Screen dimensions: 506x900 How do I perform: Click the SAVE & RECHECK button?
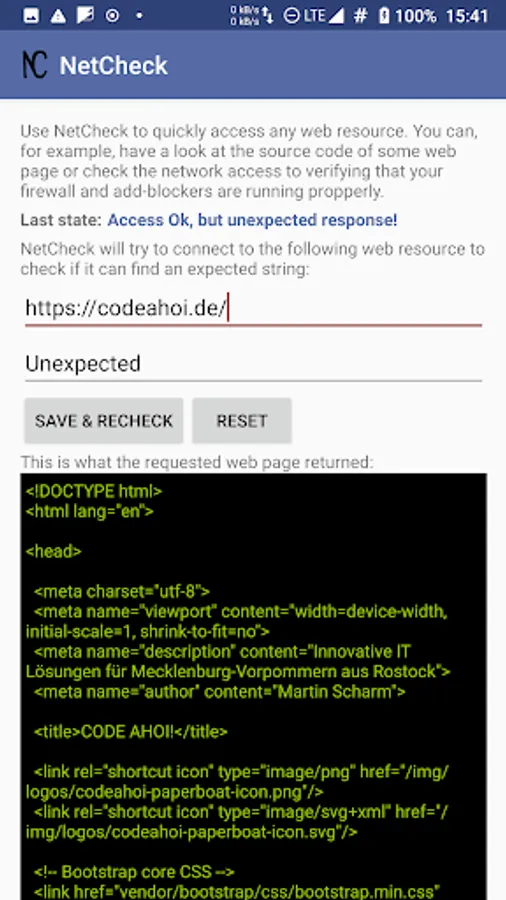click(104, 421)
